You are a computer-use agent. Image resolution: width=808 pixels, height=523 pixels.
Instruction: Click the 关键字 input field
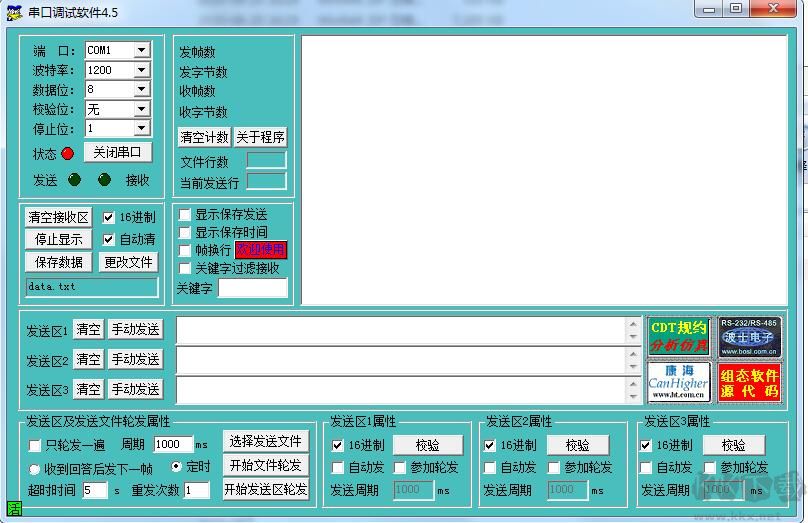[x=252, y=288]
